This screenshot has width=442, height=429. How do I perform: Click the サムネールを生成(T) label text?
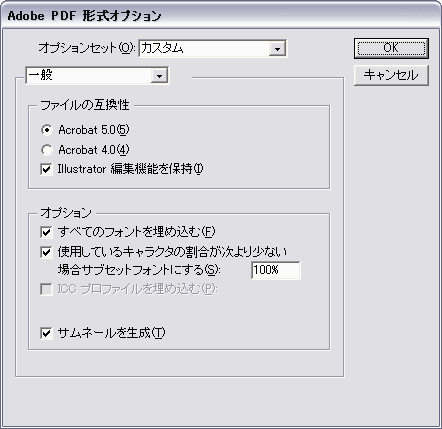pyautogui.click(x=111, y=333)
